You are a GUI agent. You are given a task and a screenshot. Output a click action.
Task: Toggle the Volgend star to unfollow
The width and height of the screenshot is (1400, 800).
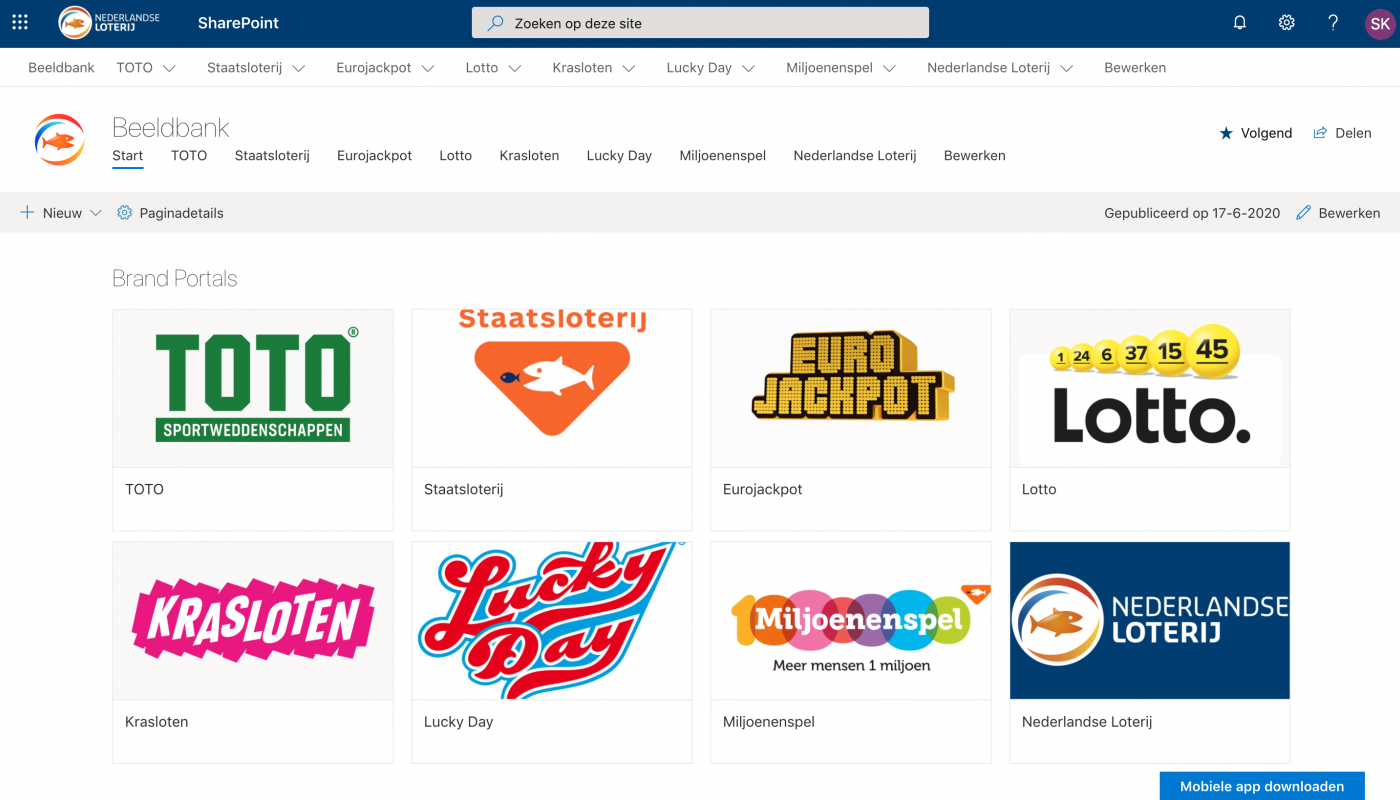[x=1226, y=133]
